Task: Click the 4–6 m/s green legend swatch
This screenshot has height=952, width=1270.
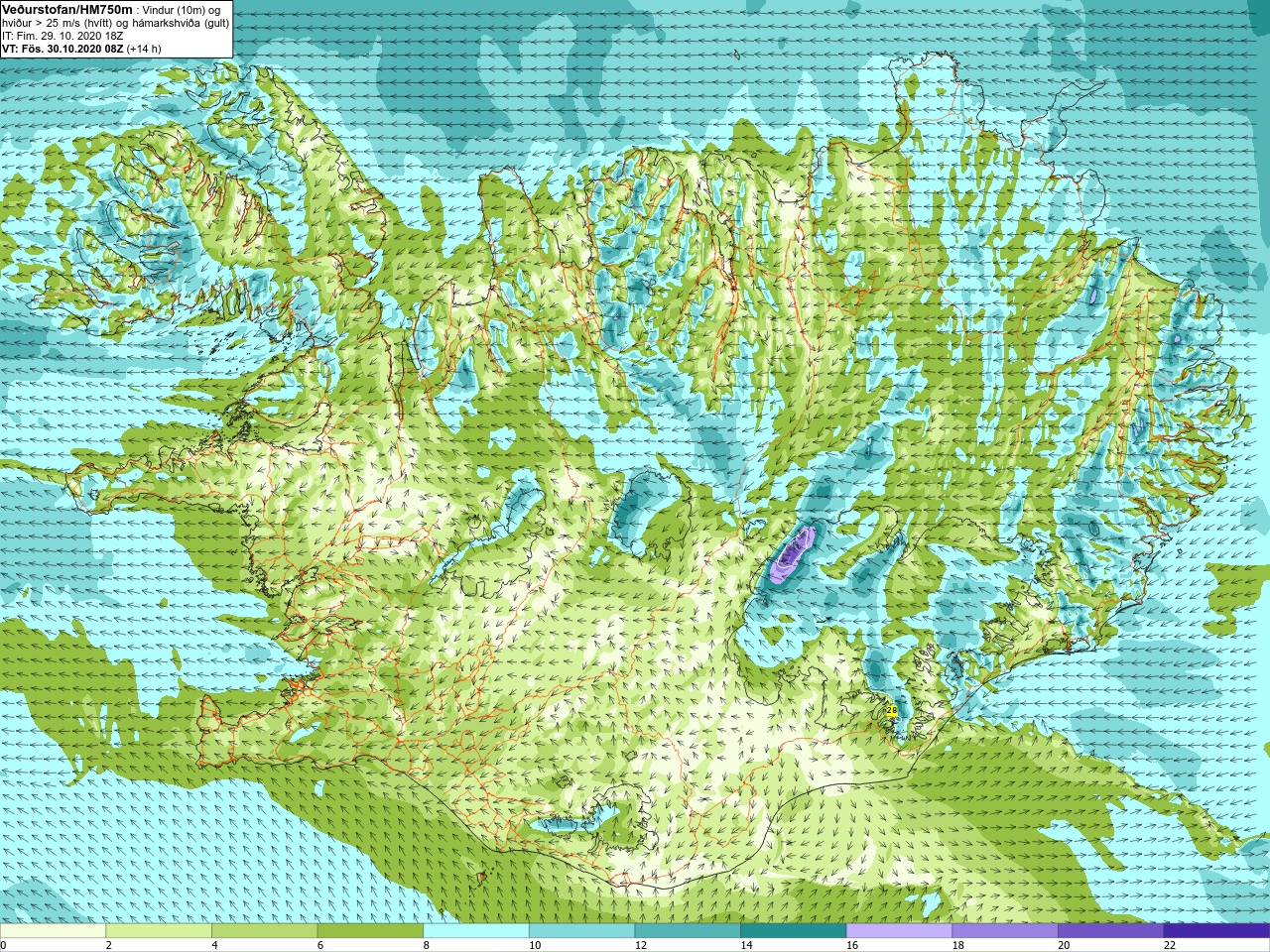Action: coord(264,931)
